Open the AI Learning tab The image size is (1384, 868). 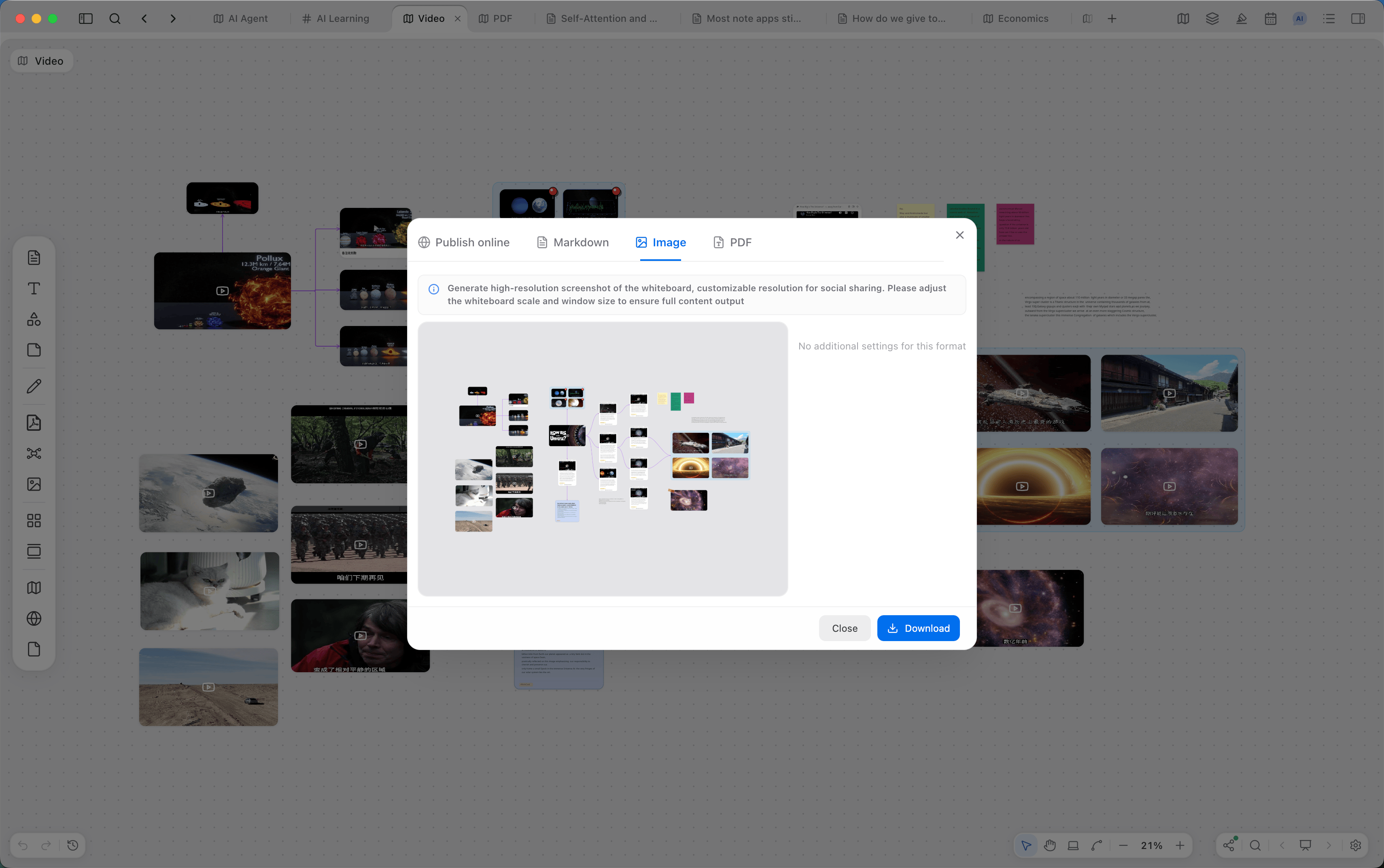pyautogui.click(x=336, y=18)
